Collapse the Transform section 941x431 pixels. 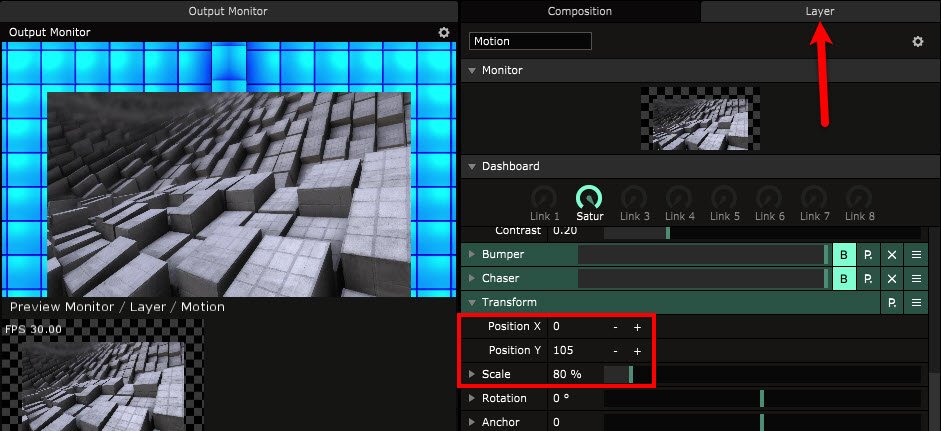point(472,302)
